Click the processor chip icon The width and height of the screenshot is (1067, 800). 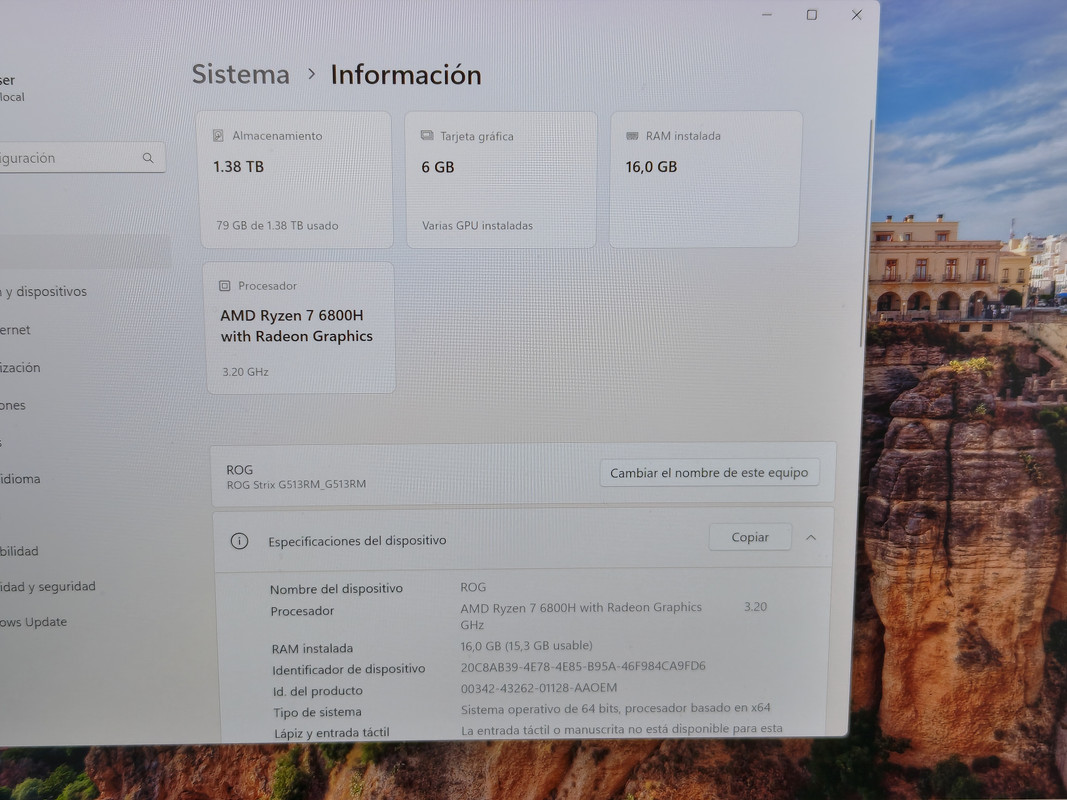tap(225, 286)
